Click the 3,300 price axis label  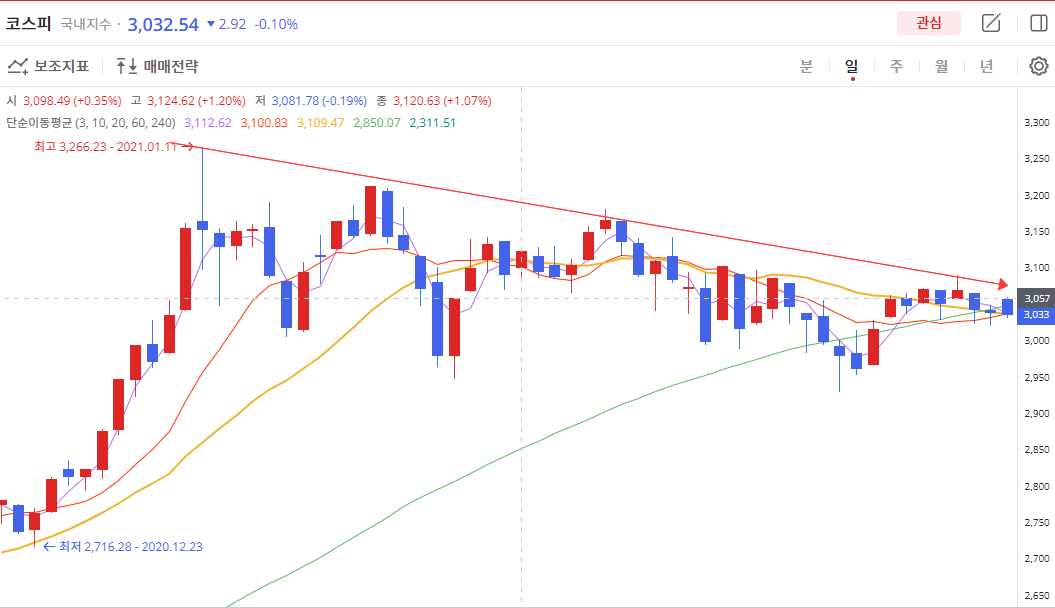[x=1037, y=122]
